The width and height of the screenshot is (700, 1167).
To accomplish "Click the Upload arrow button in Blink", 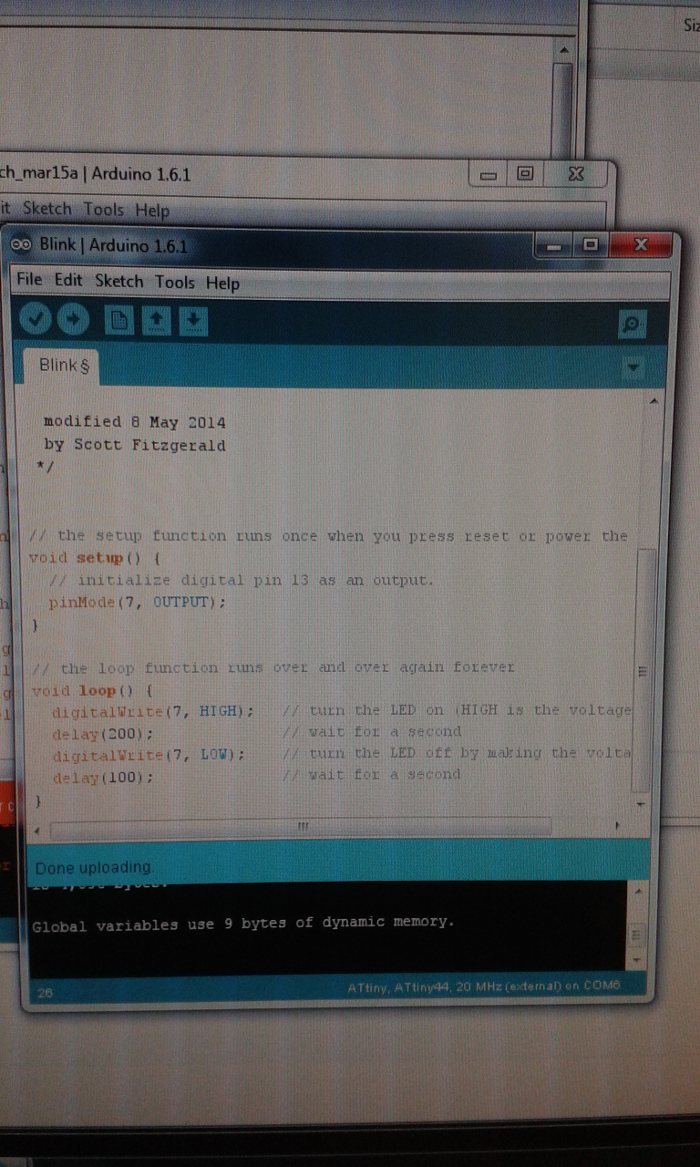I will pyautogui.click(x=74, y=320).
